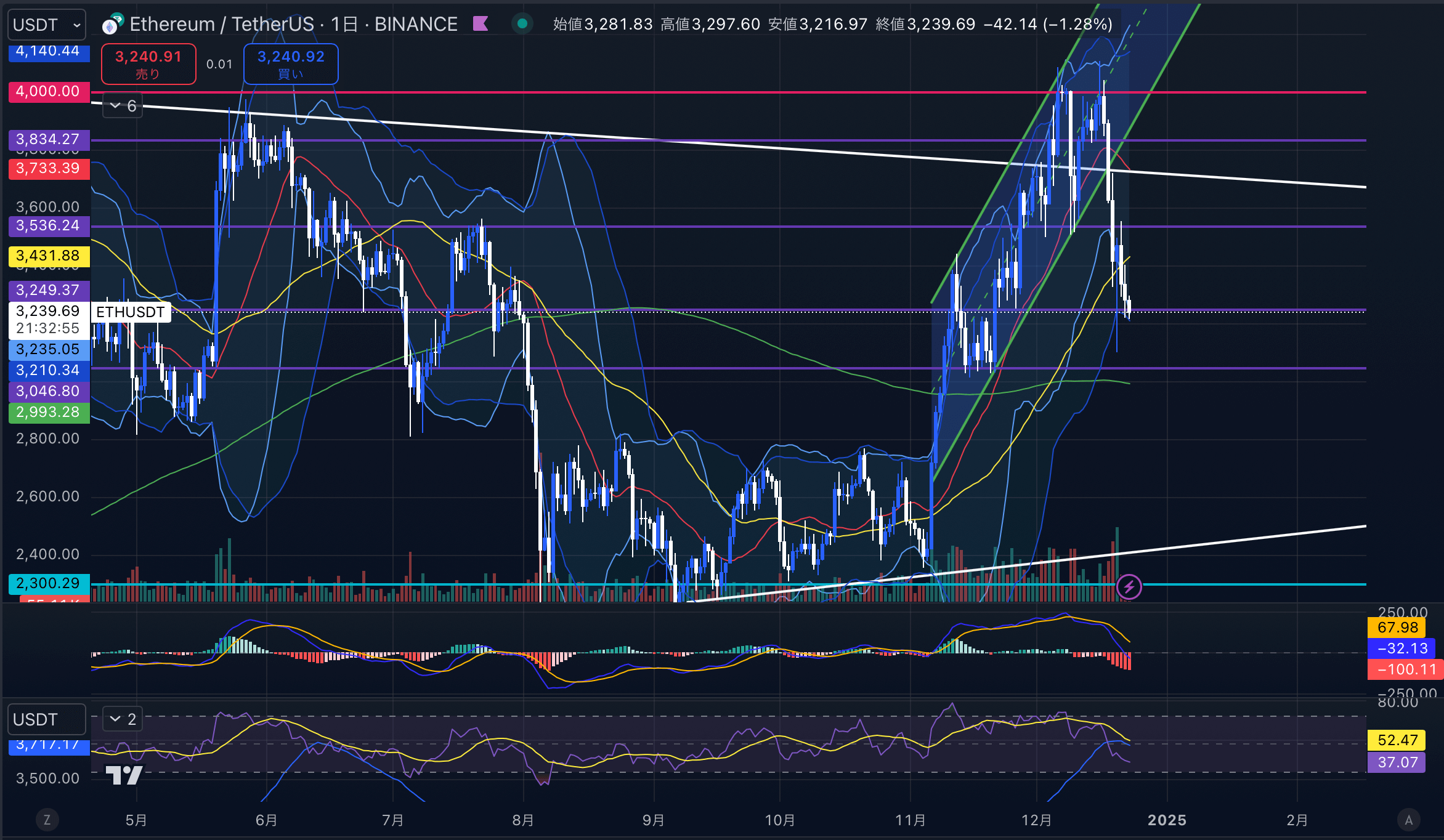
Task: Click the Z timezone button at bottom left
Action: pos(47,820)
